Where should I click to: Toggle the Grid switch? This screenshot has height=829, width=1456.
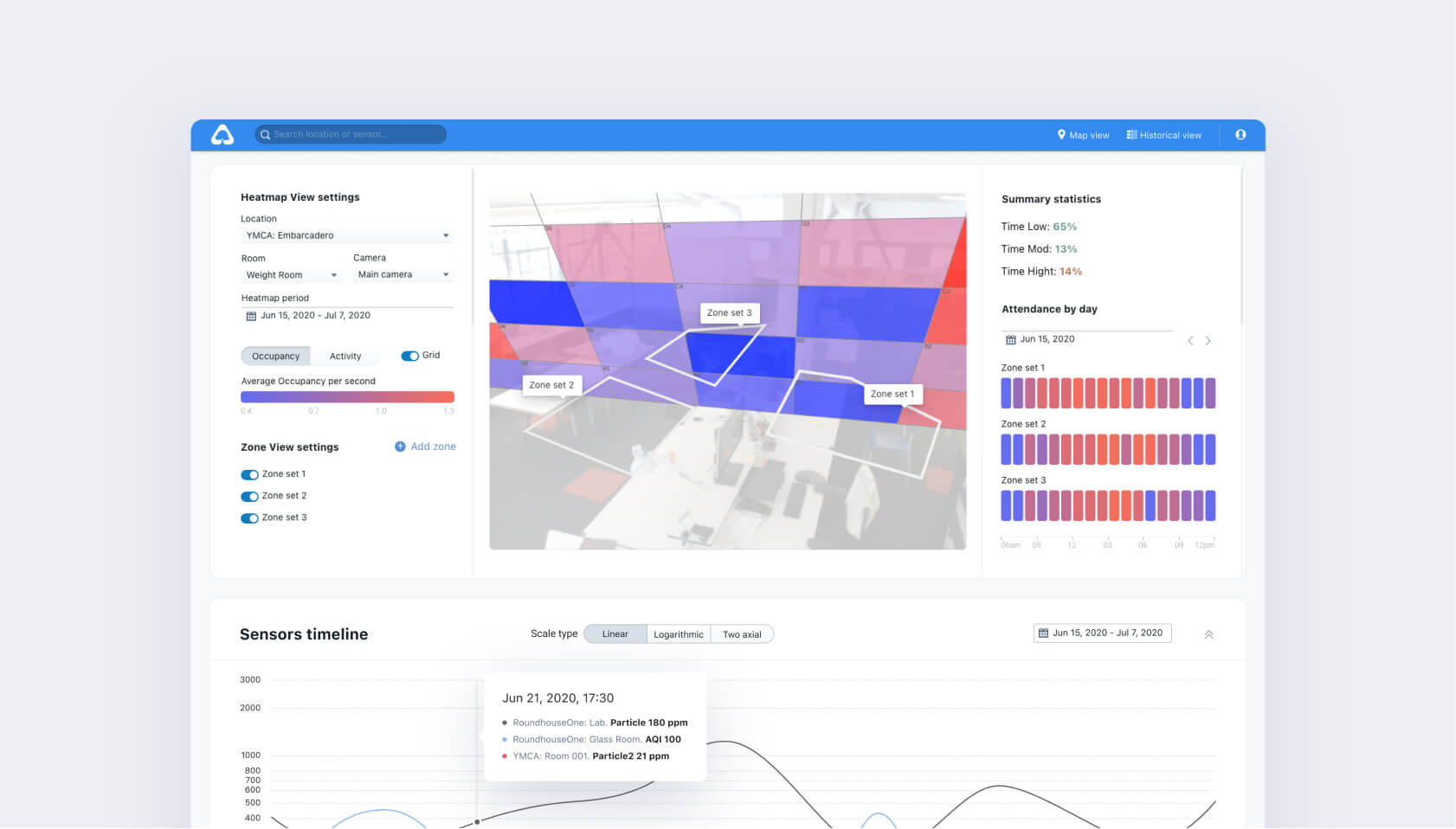pos(410,356)
